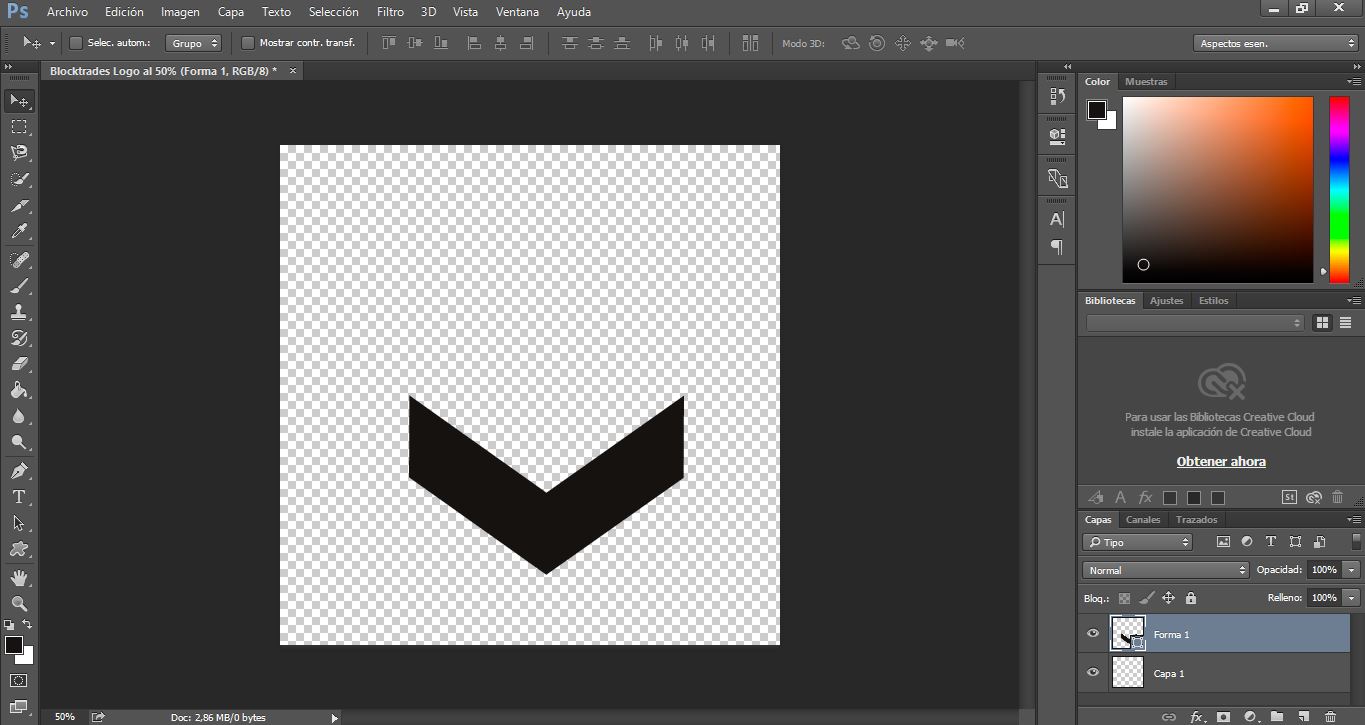Open the Aspectos esen. workspace dropdown
The width and height of the screenshot is (1365, 725).
pyautogui.click(x=1275, y=43)
